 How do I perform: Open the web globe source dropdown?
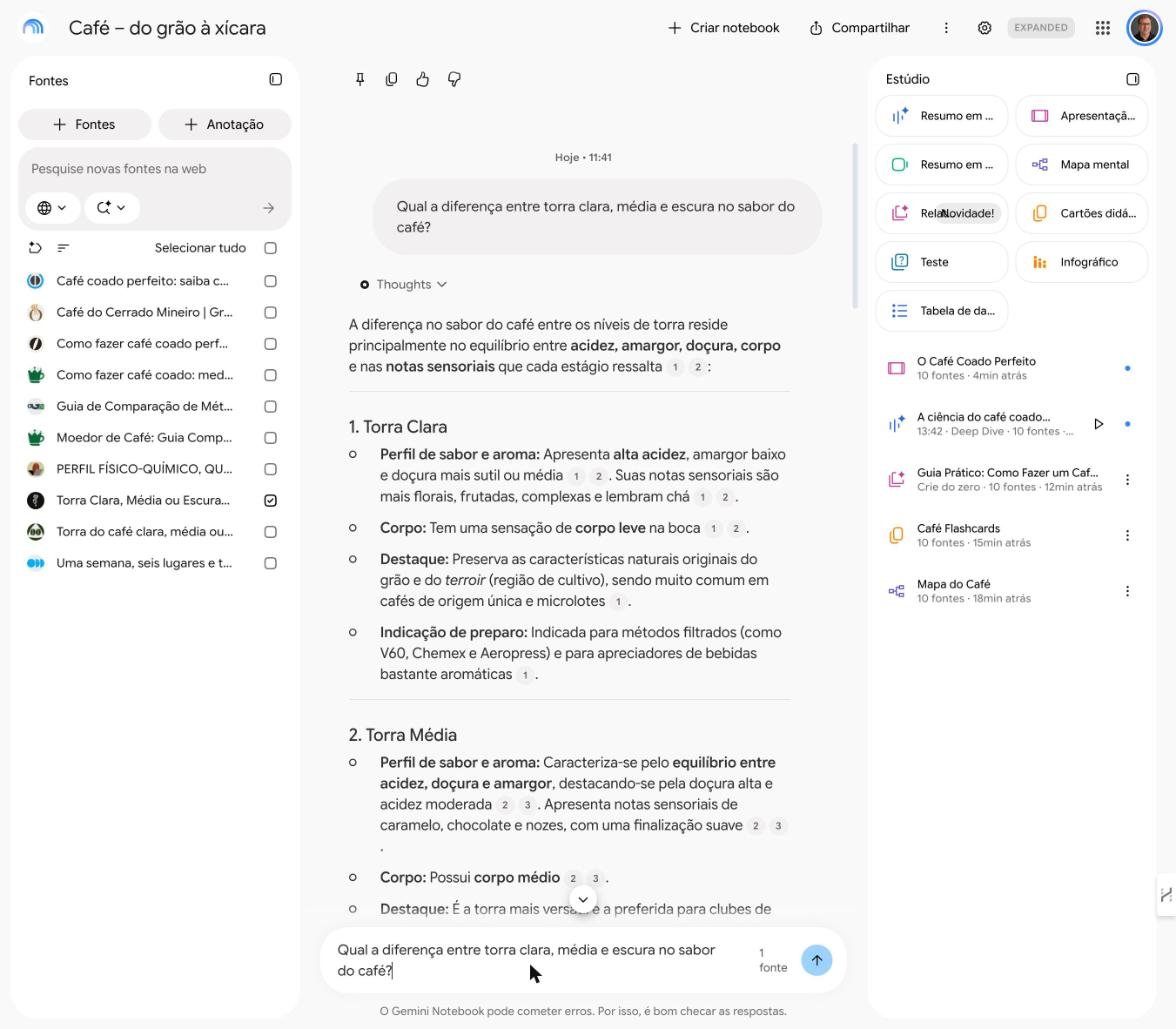52,208
